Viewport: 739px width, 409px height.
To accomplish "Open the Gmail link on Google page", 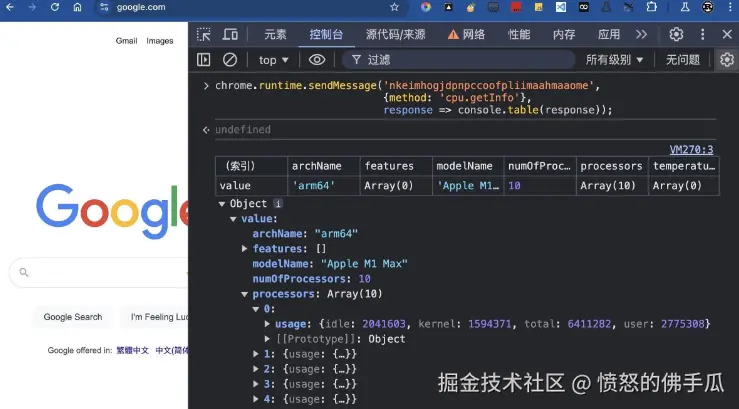I will [126, 41].
